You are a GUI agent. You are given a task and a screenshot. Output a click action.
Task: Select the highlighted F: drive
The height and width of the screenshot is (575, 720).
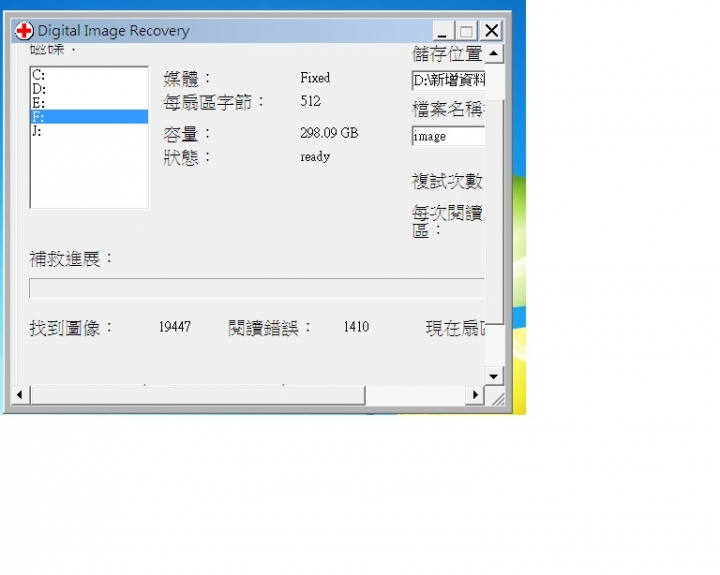(x=89, y=117)
